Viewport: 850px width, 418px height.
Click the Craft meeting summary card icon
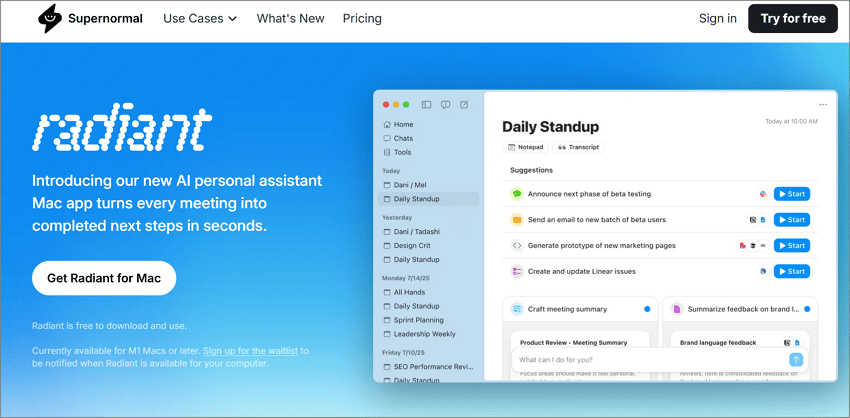coord(517,309)
